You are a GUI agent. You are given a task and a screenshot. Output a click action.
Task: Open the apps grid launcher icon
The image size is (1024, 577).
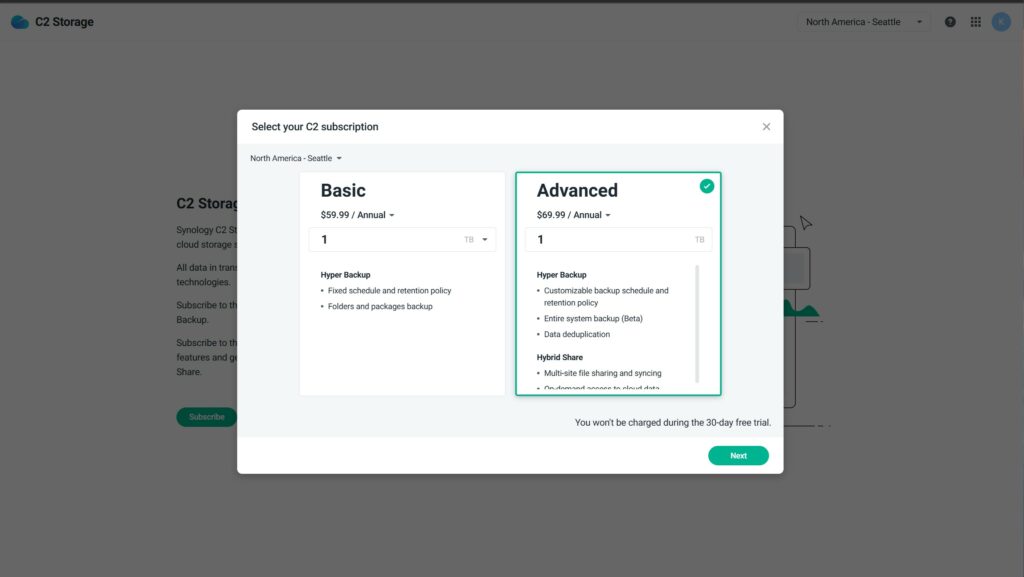pyautogui.click(x=975, y=22)
